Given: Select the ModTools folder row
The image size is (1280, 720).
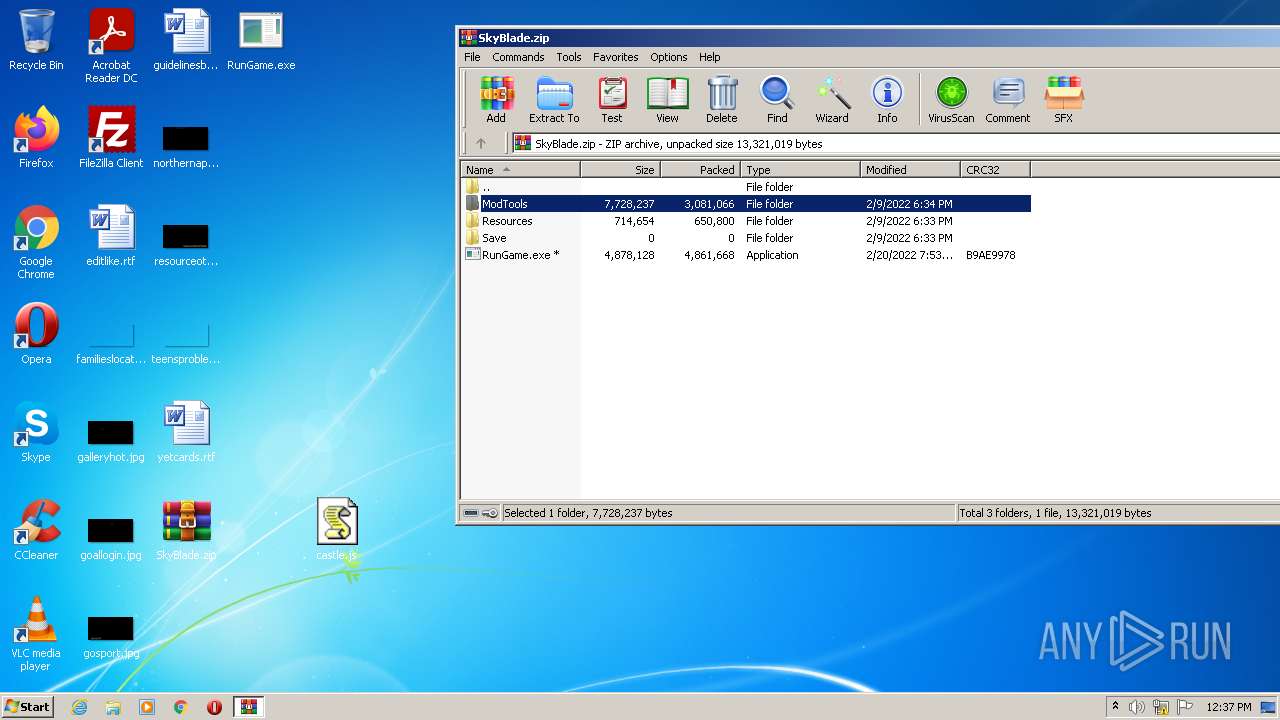Looking at the screenshot, I should pyautogui.click(x=745, y=204).
